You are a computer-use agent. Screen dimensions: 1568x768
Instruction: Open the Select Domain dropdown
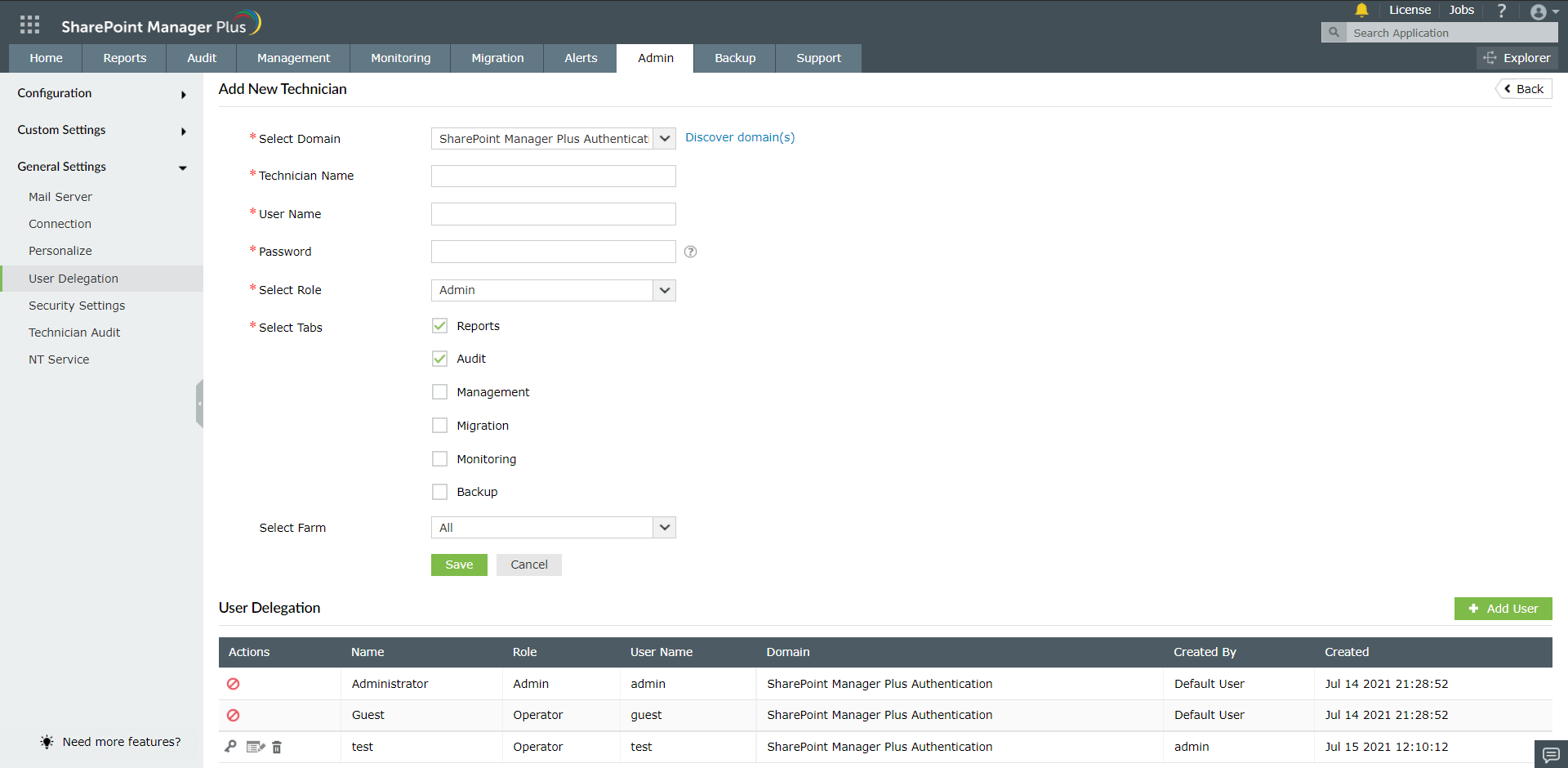(554, 139)
